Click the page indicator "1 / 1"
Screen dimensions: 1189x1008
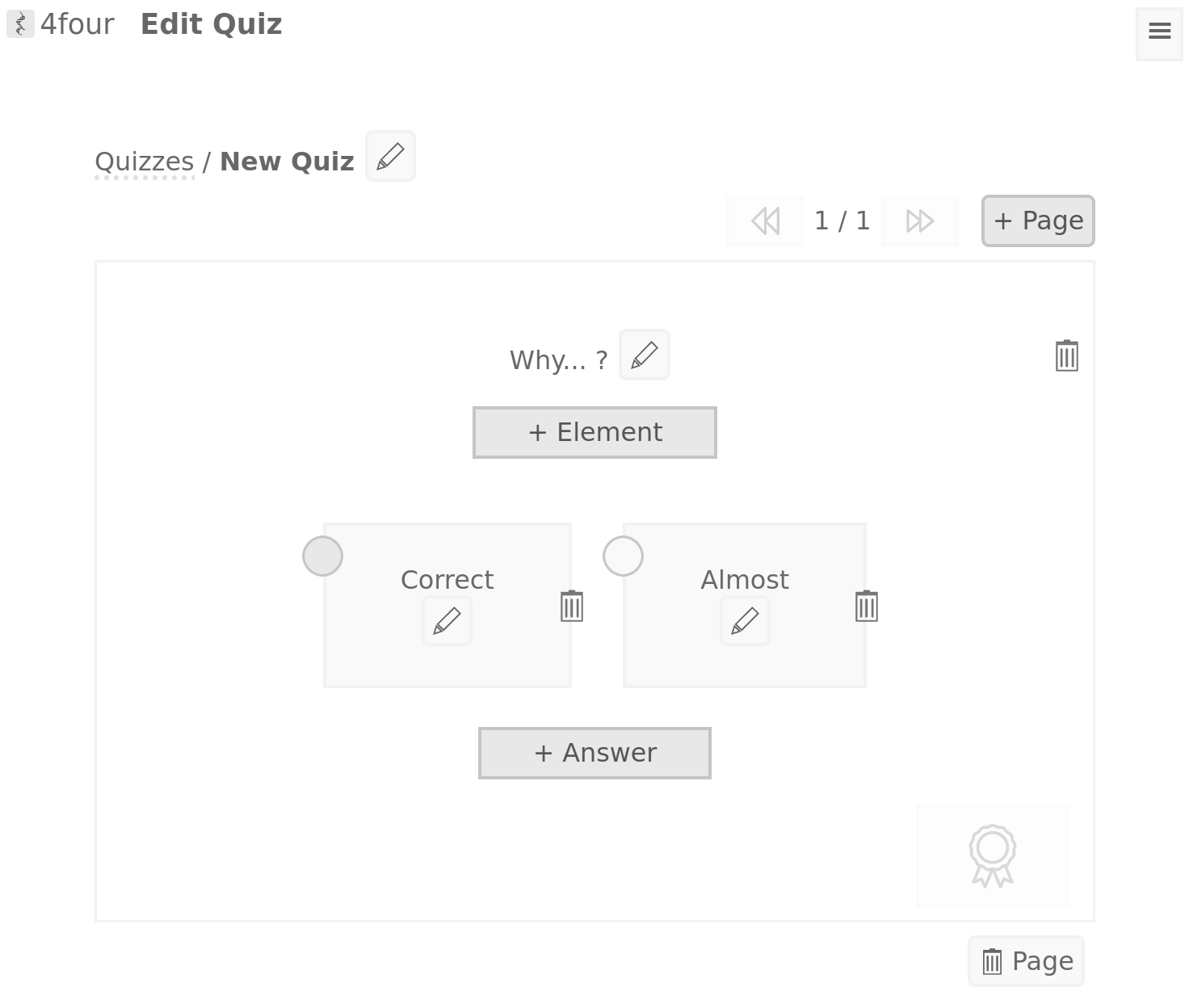pos(842,220)
